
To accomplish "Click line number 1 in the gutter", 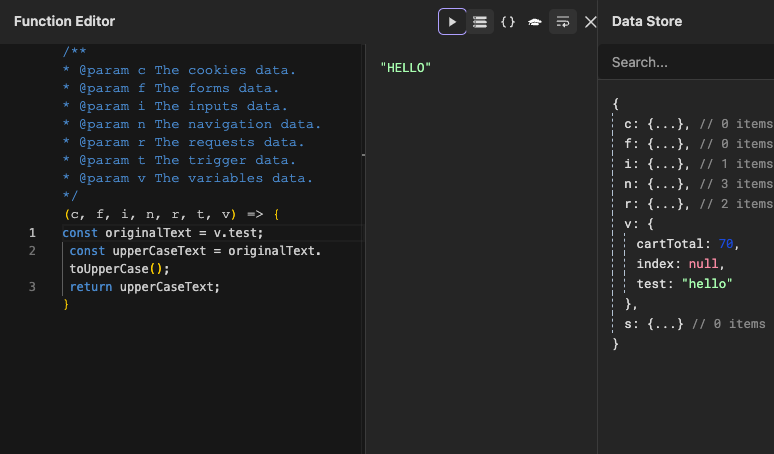I will point(32,233).
